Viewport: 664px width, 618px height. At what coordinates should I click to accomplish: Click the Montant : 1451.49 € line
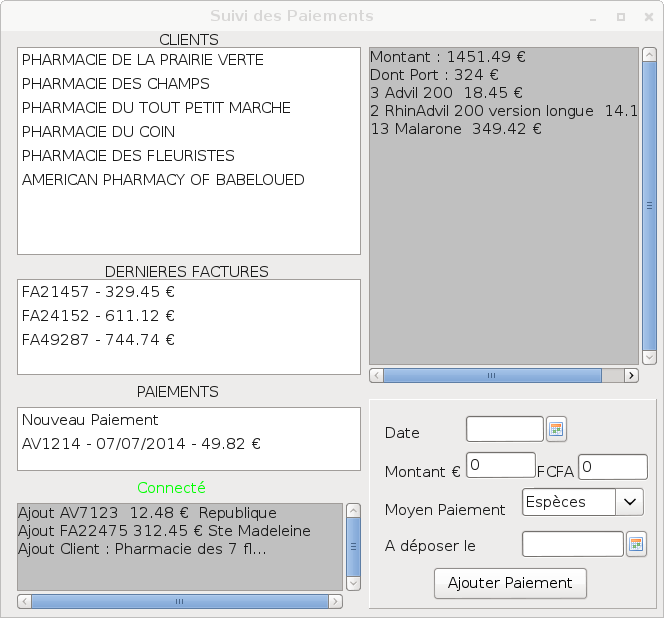(x=448, y=57)
